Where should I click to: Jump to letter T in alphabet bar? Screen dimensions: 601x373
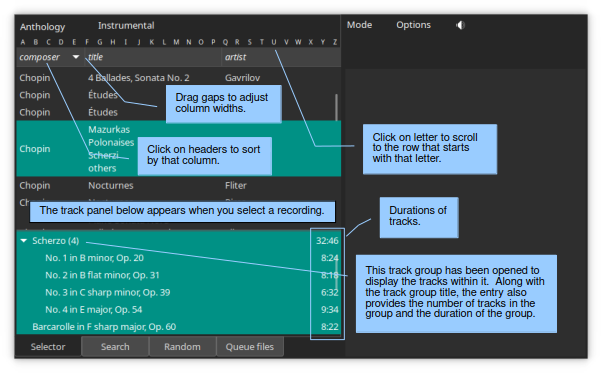pos(262,42)
